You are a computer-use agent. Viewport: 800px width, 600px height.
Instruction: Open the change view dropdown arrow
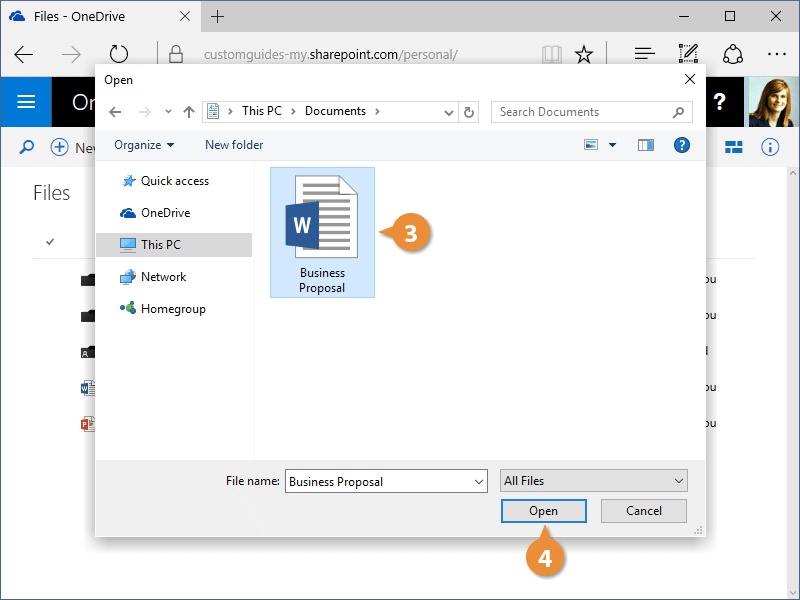point(613,145)
